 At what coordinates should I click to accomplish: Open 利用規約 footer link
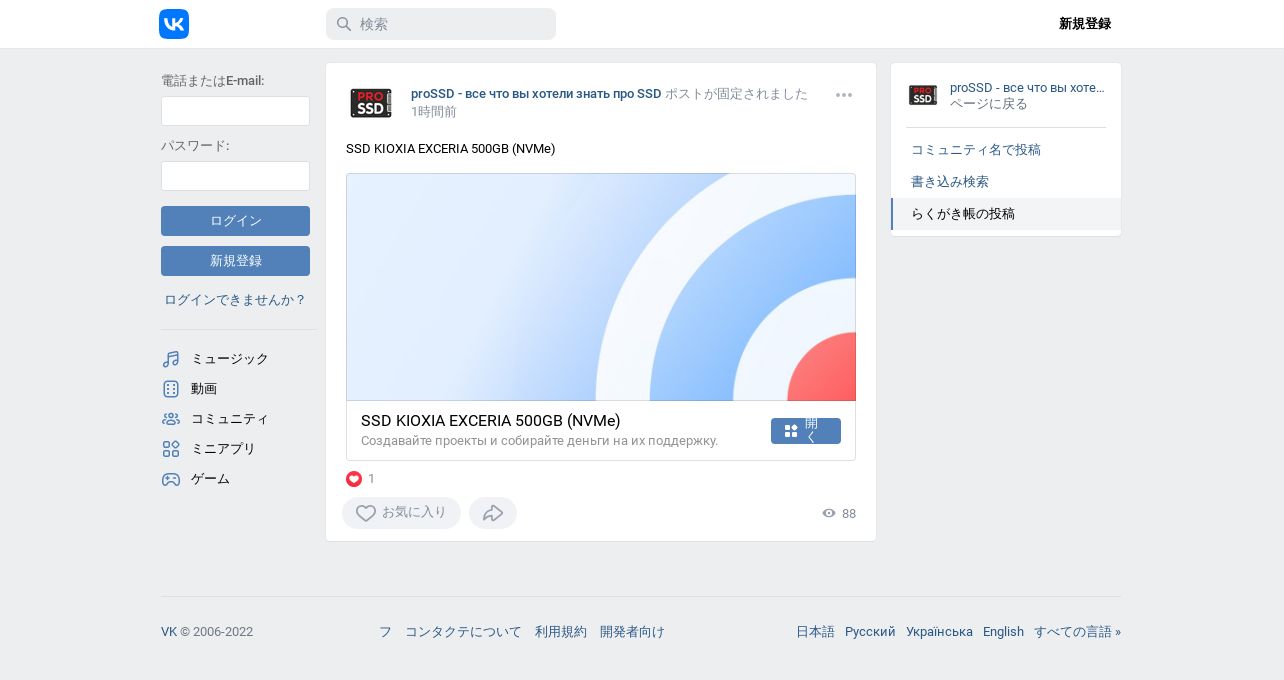pyautogui.click(x=561, y=632)
